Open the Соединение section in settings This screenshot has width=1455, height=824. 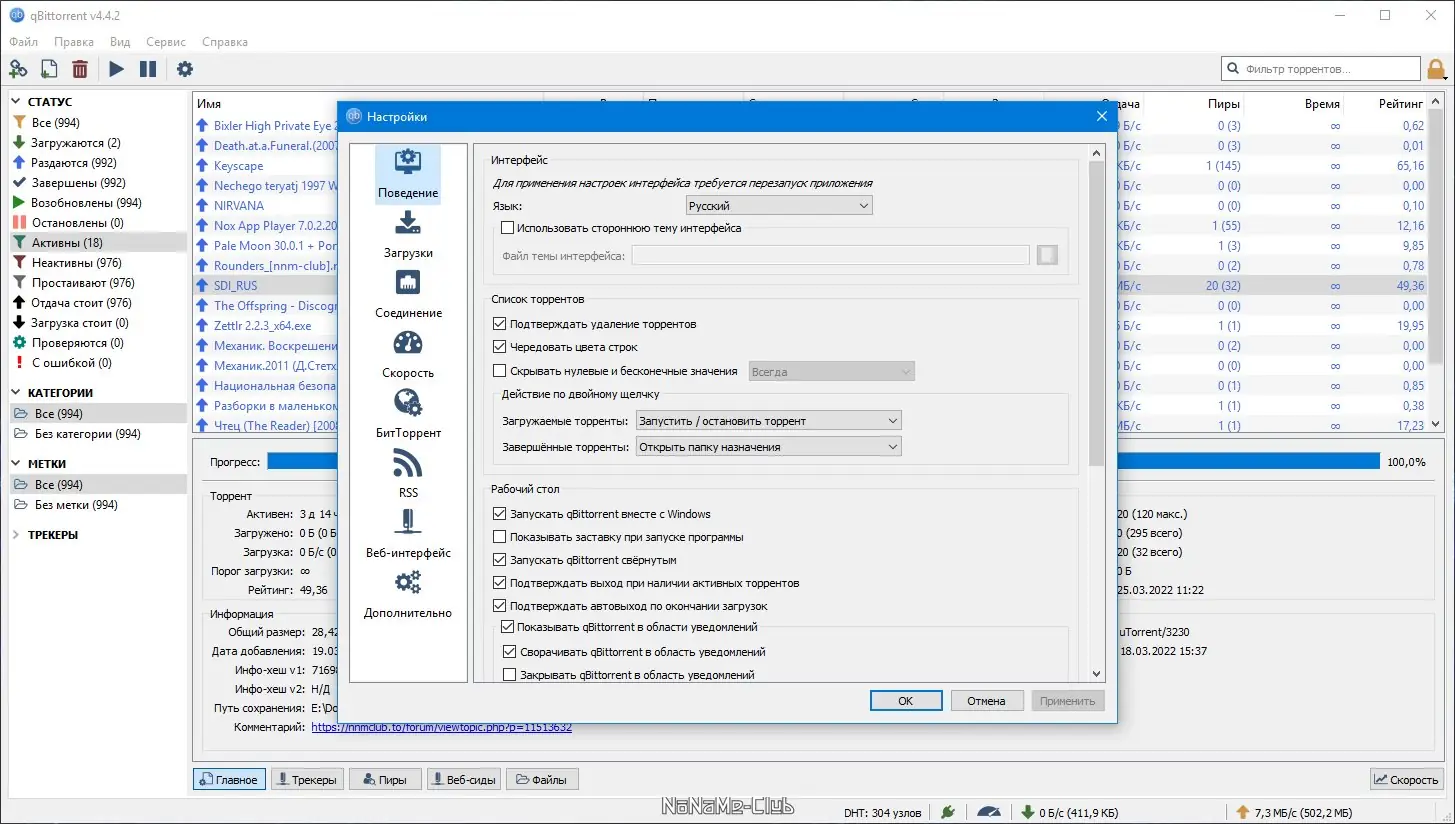tap(408, 294)
